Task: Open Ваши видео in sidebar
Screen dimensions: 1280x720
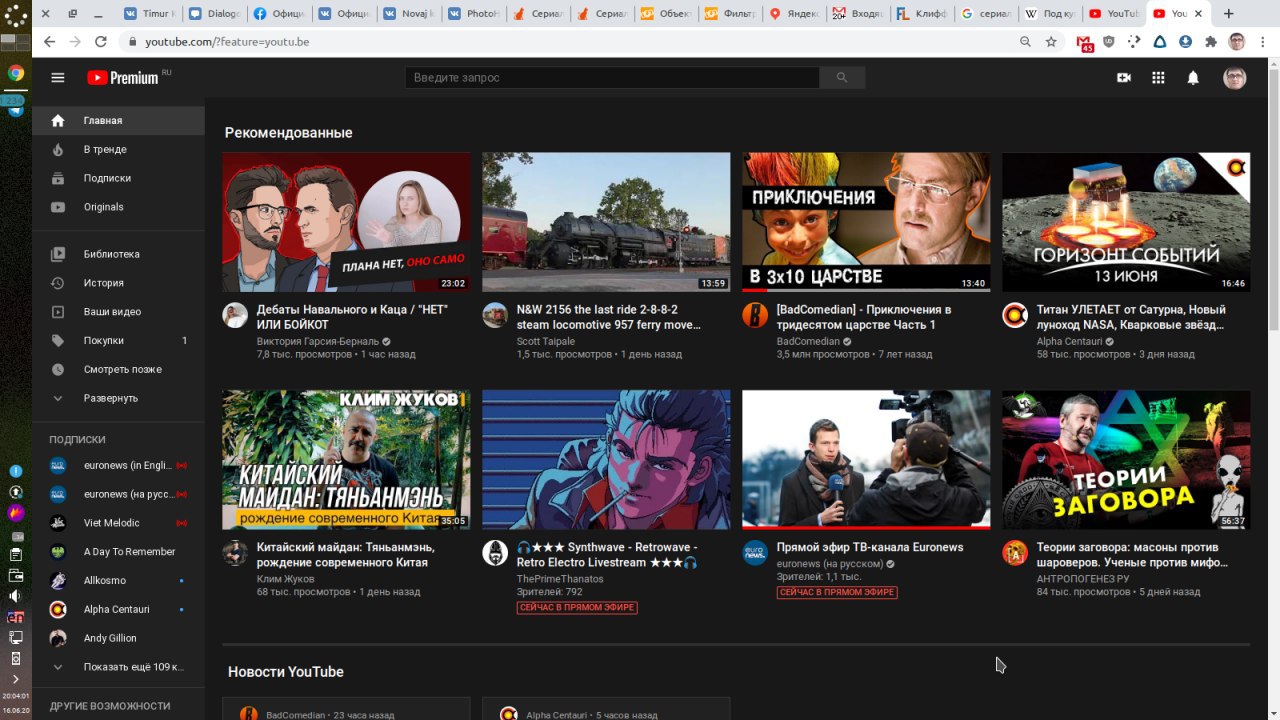Action: [x=118, y=312]
